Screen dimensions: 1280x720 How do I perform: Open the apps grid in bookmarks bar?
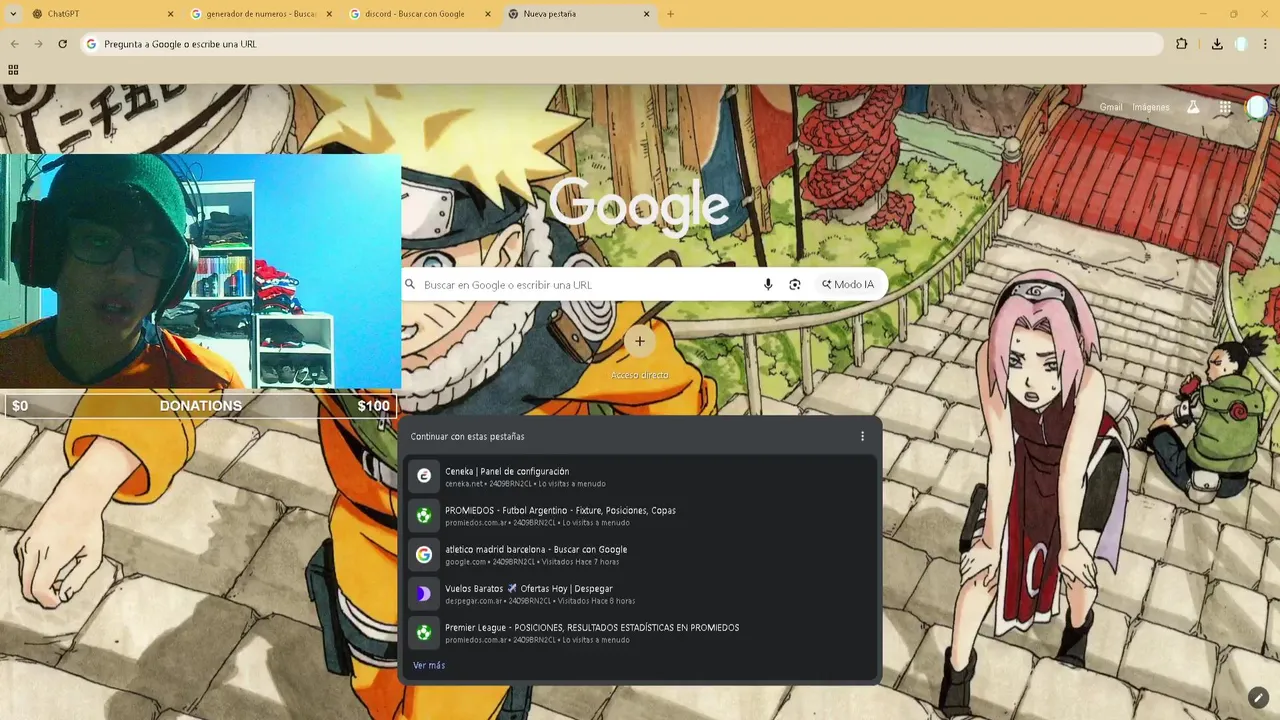(x=13, y=70)
